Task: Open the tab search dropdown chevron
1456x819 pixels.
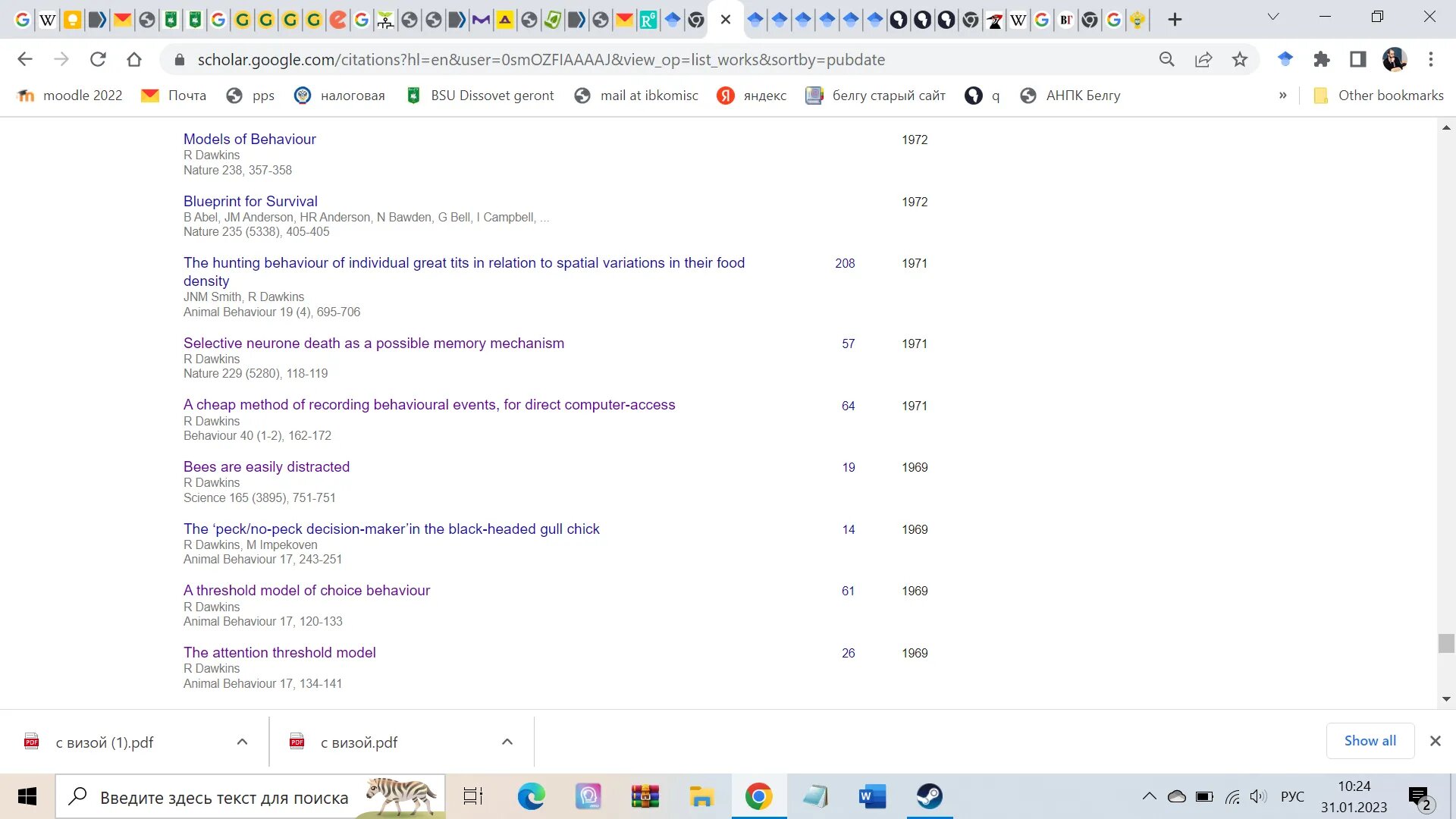Action: 1273,17
